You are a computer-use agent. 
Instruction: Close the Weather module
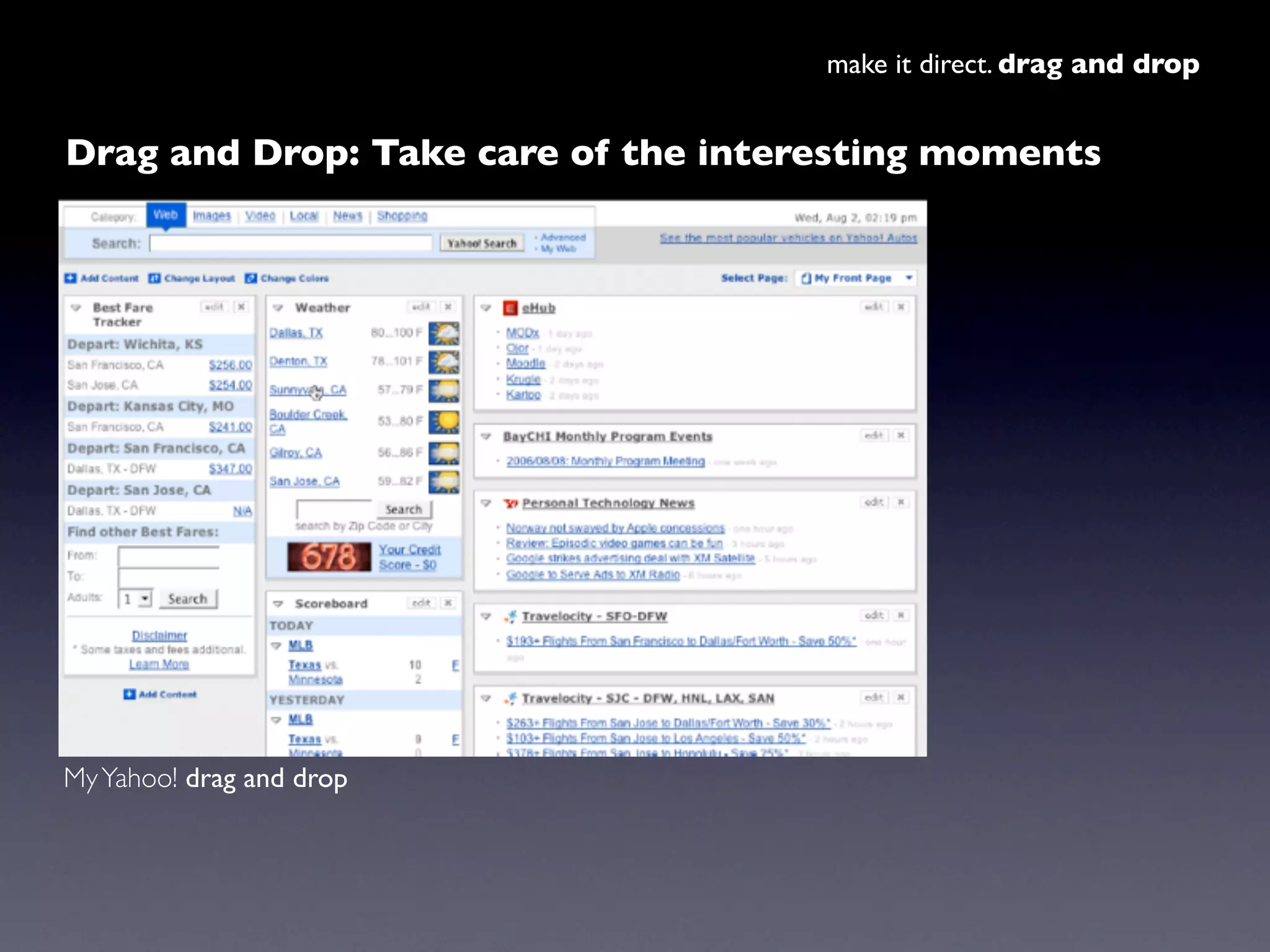[448, 307]
